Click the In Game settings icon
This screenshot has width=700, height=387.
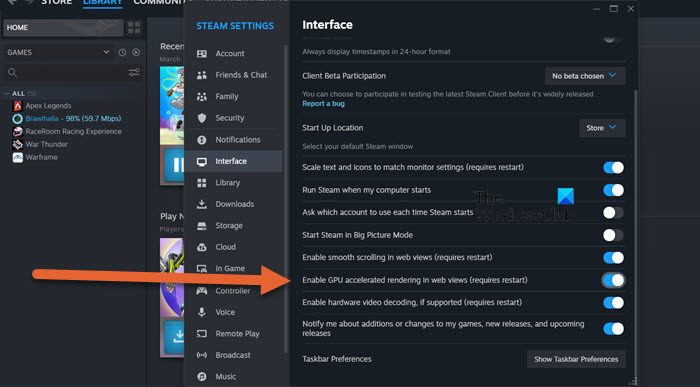(x=202, y=268)
